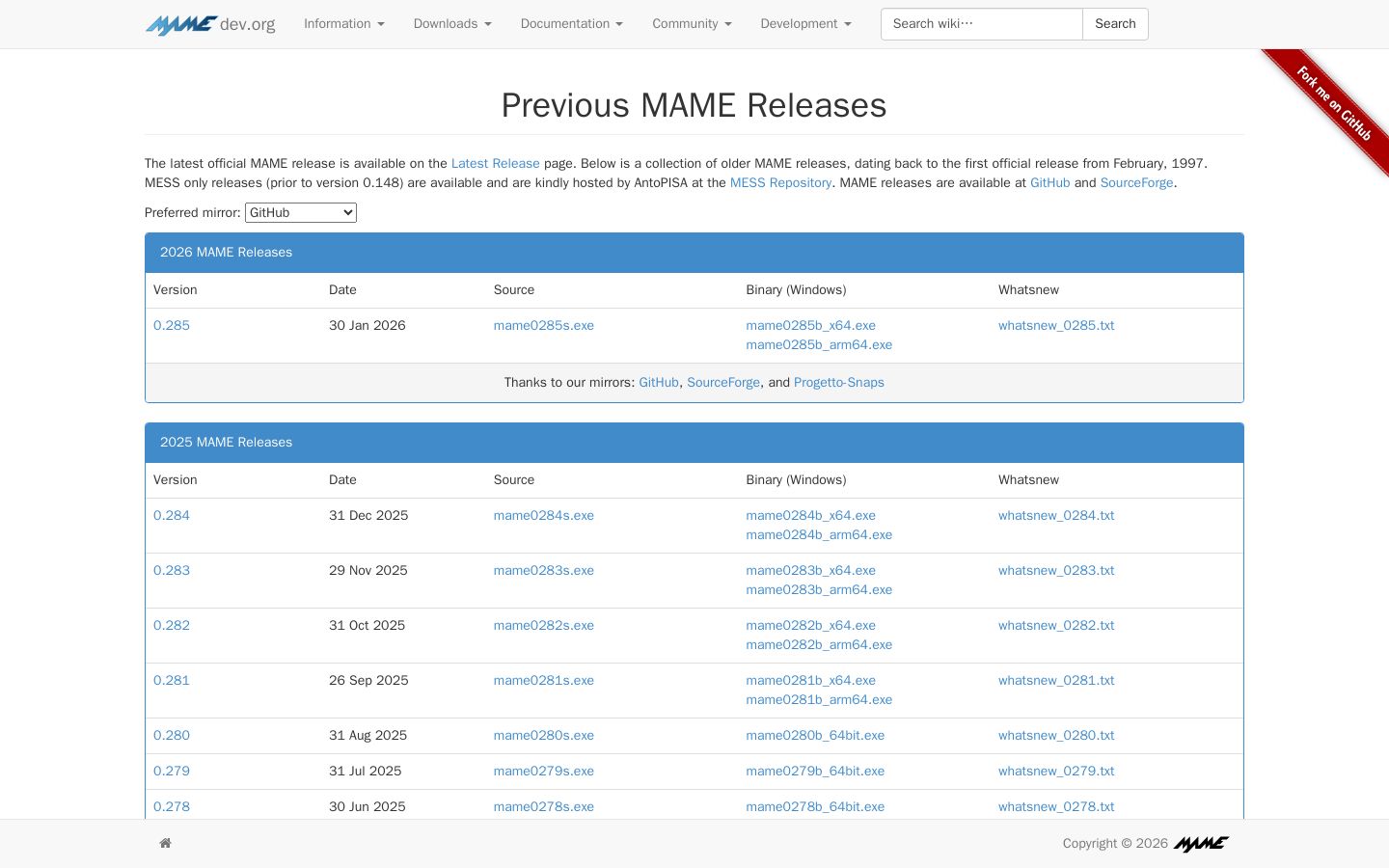Open GitHub link in intro paragraph
1389x868 pixels.
coord(1050,183)
